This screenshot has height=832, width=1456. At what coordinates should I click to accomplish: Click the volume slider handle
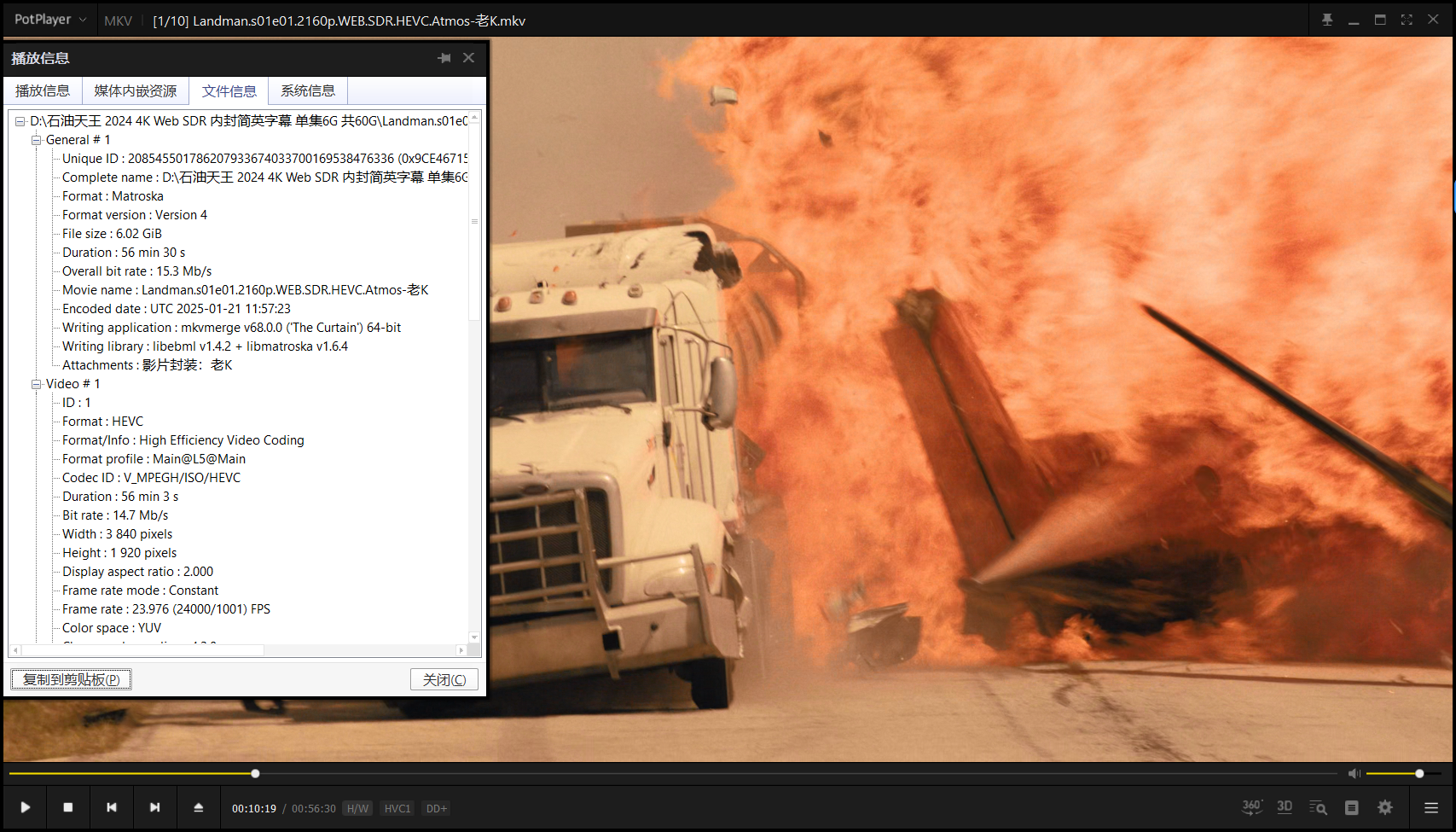(x=1419, y=773)
